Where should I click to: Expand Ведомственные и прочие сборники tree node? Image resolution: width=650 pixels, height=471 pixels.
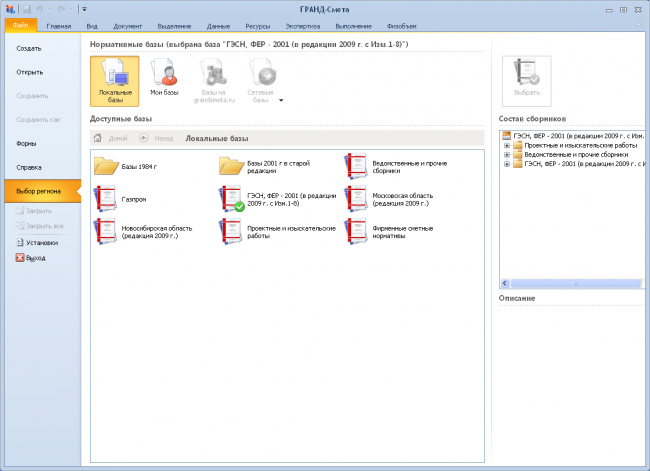(507, 155)
